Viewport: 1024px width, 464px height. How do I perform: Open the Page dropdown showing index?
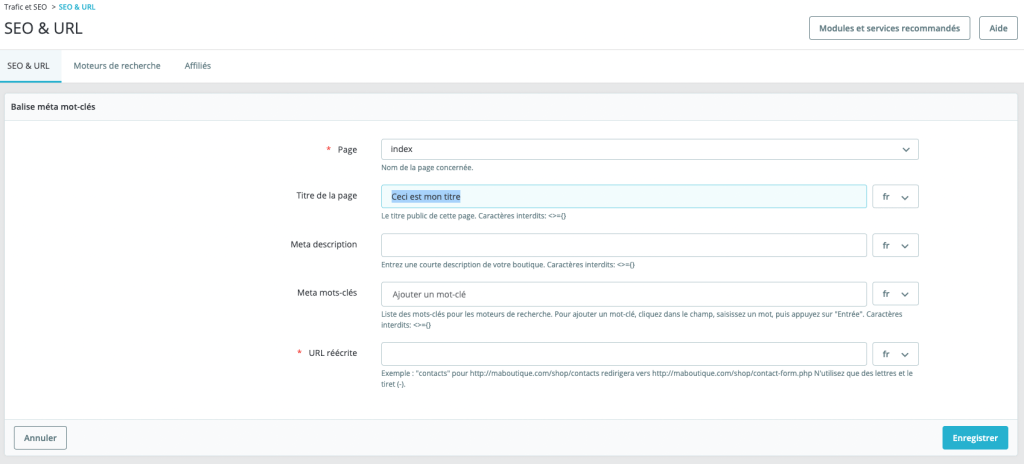point(649,149)
